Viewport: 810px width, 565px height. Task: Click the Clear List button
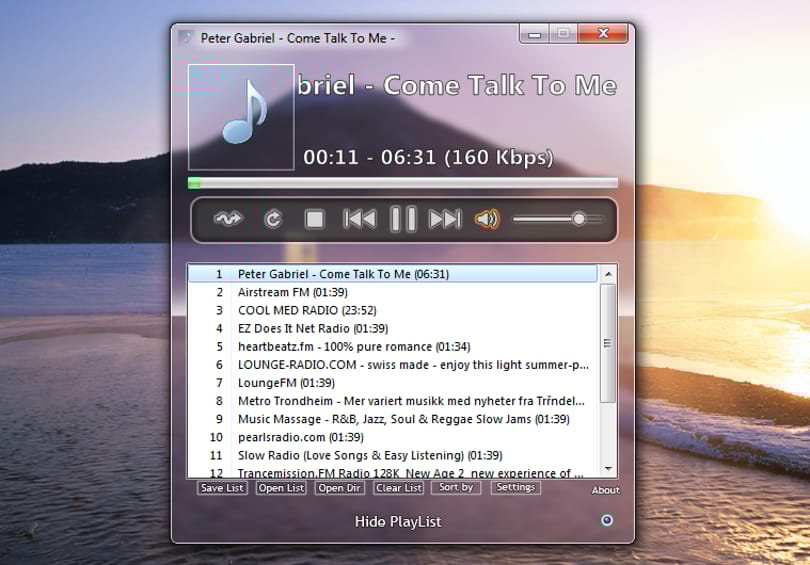(399, 488)
